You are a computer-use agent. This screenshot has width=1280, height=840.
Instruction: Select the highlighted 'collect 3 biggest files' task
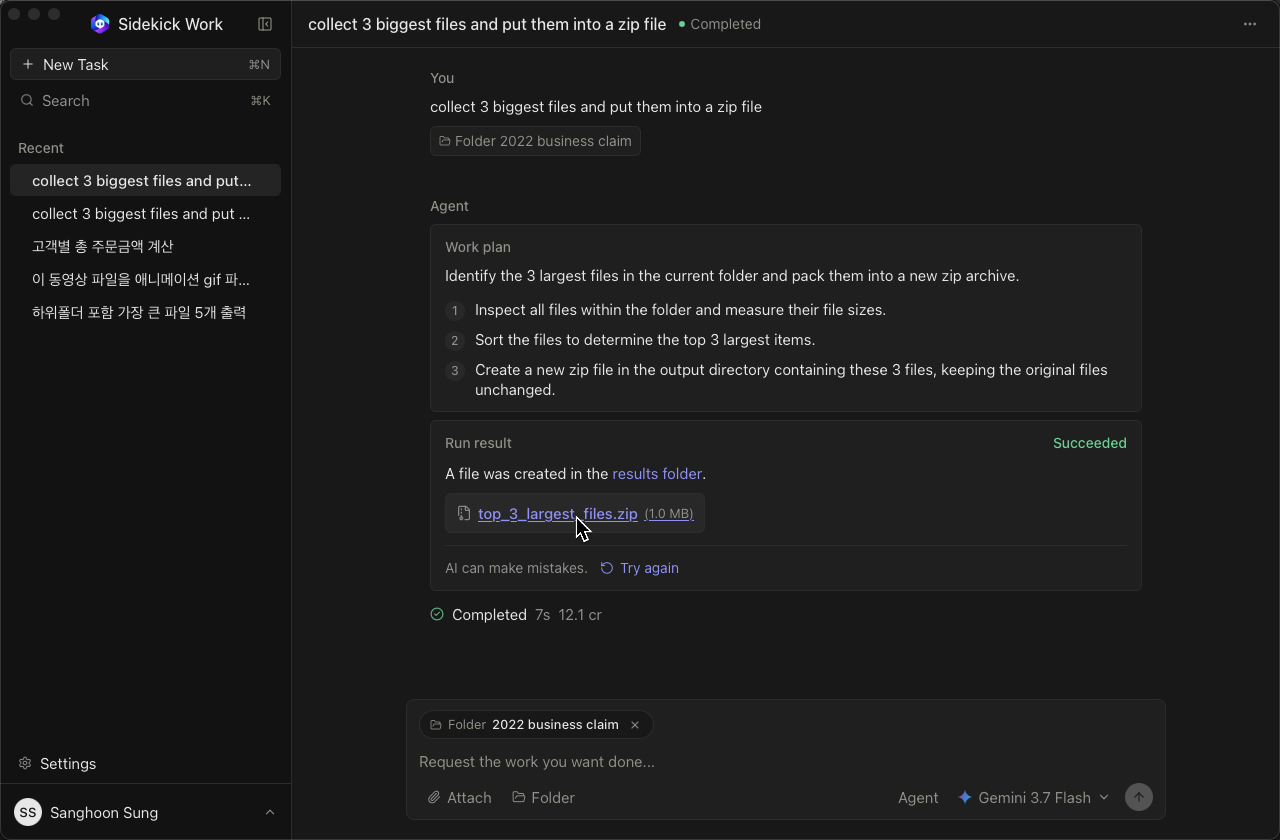click(x=145, y=180)
